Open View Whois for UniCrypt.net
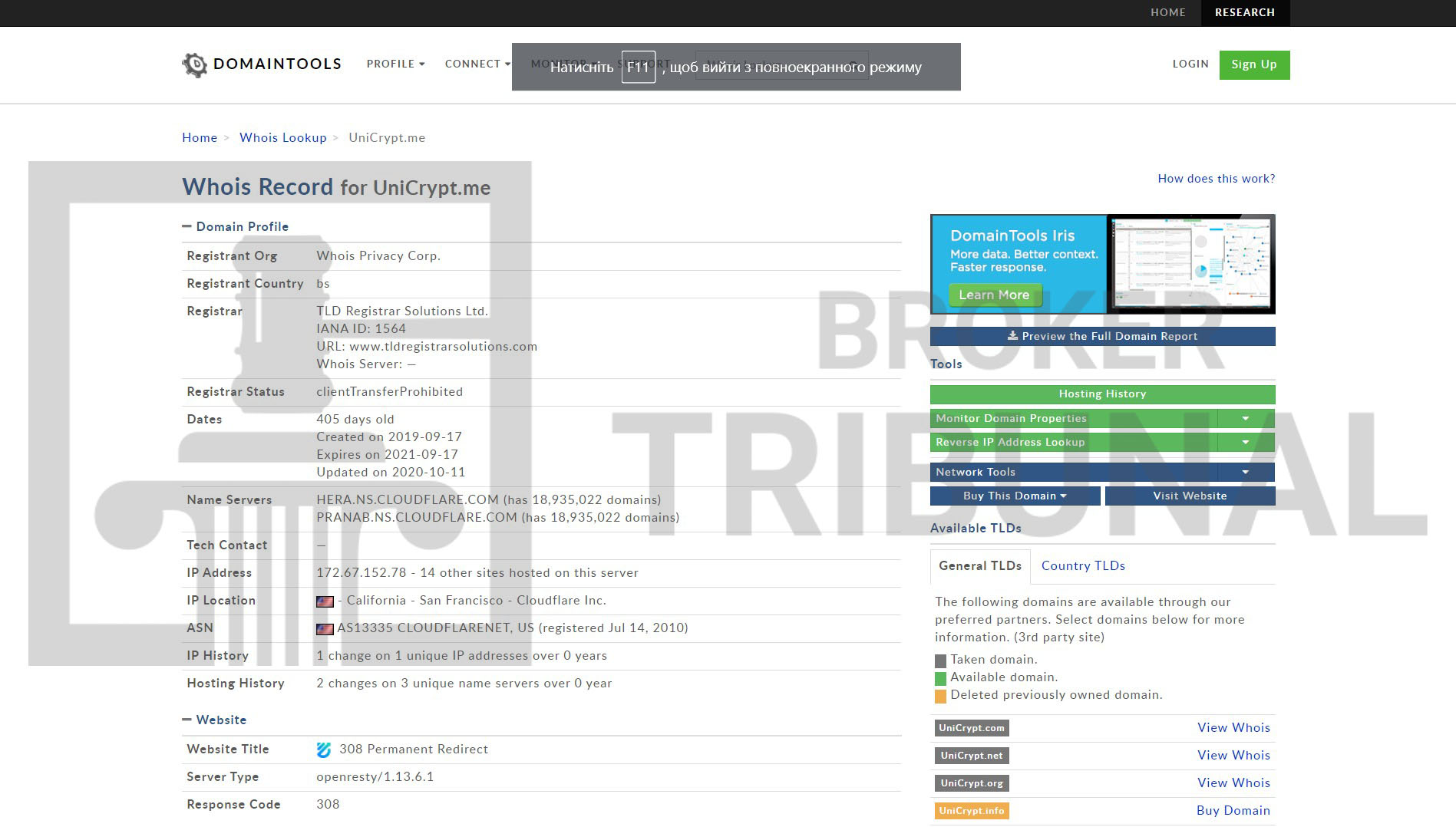This screenshot has width=1456, height=827. 1233,756
